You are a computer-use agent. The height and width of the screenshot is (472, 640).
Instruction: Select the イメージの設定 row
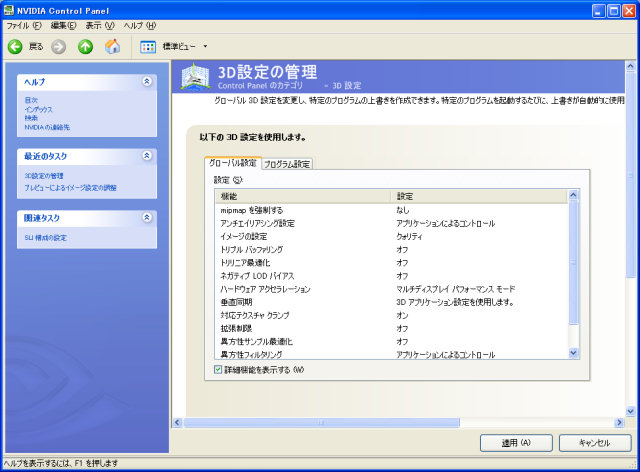point(391,236)
